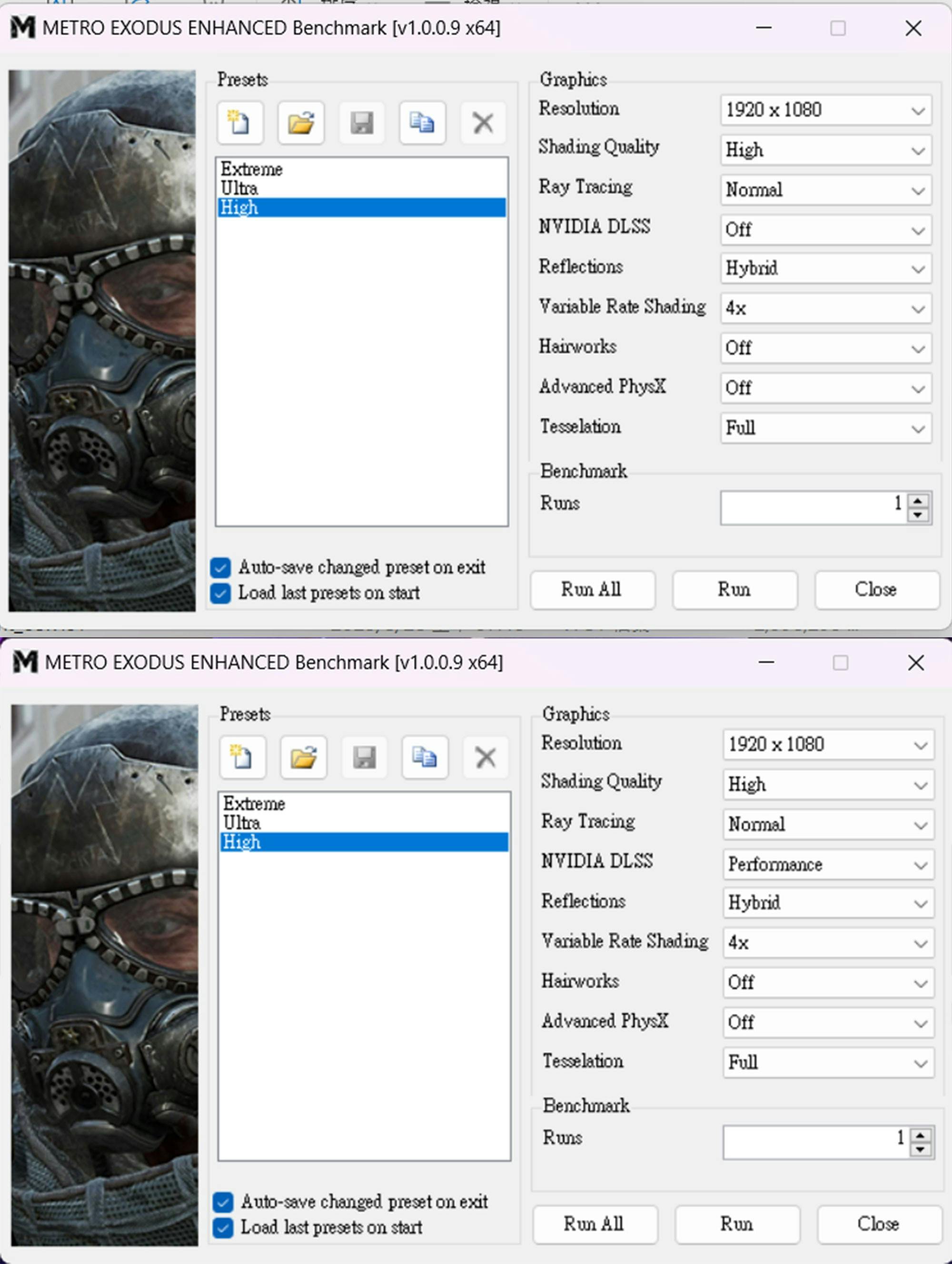952x1264 pixels.
Task: Toggle Load last presets on start, bottom window
Action: [x=223, y=1227]
